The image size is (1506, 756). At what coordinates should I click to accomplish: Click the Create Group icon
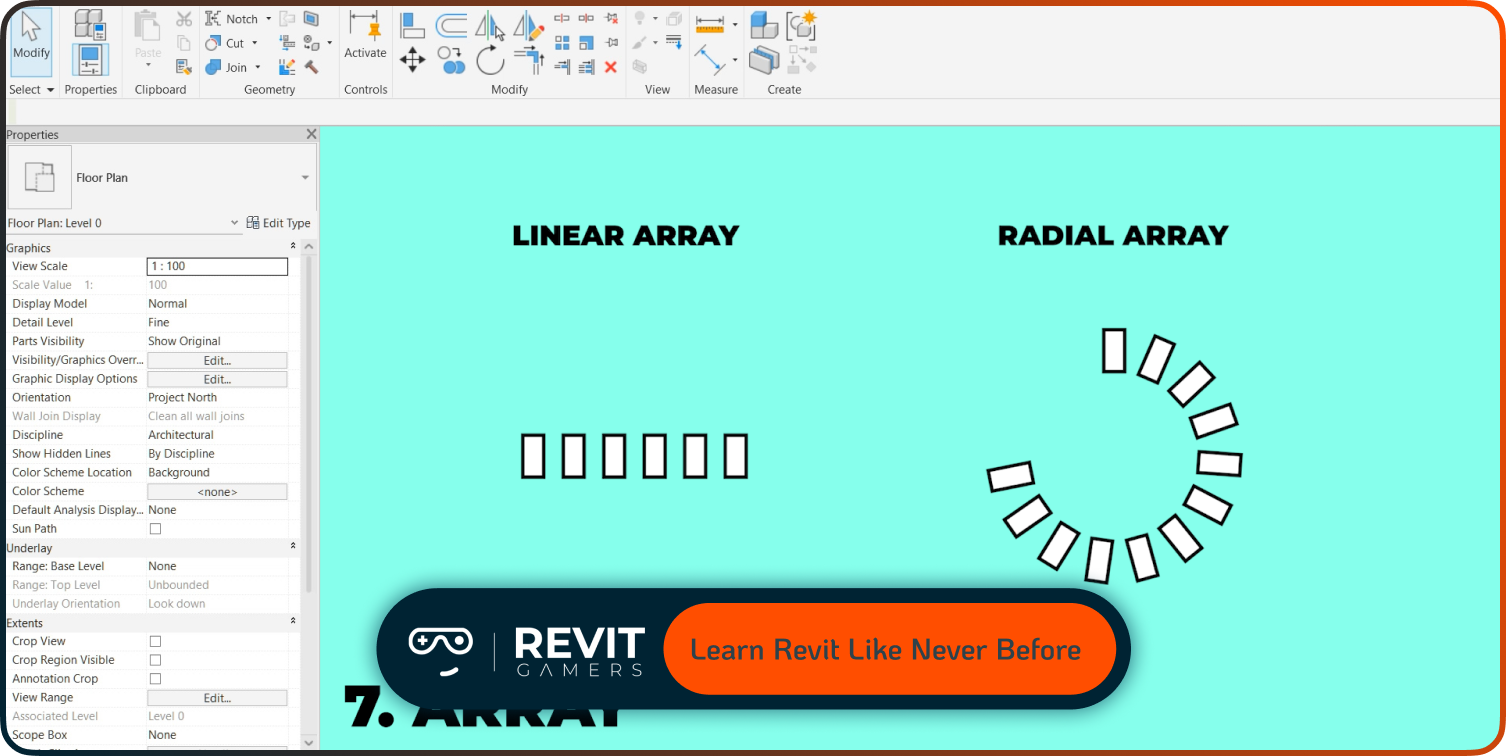[x=802, y=25]
